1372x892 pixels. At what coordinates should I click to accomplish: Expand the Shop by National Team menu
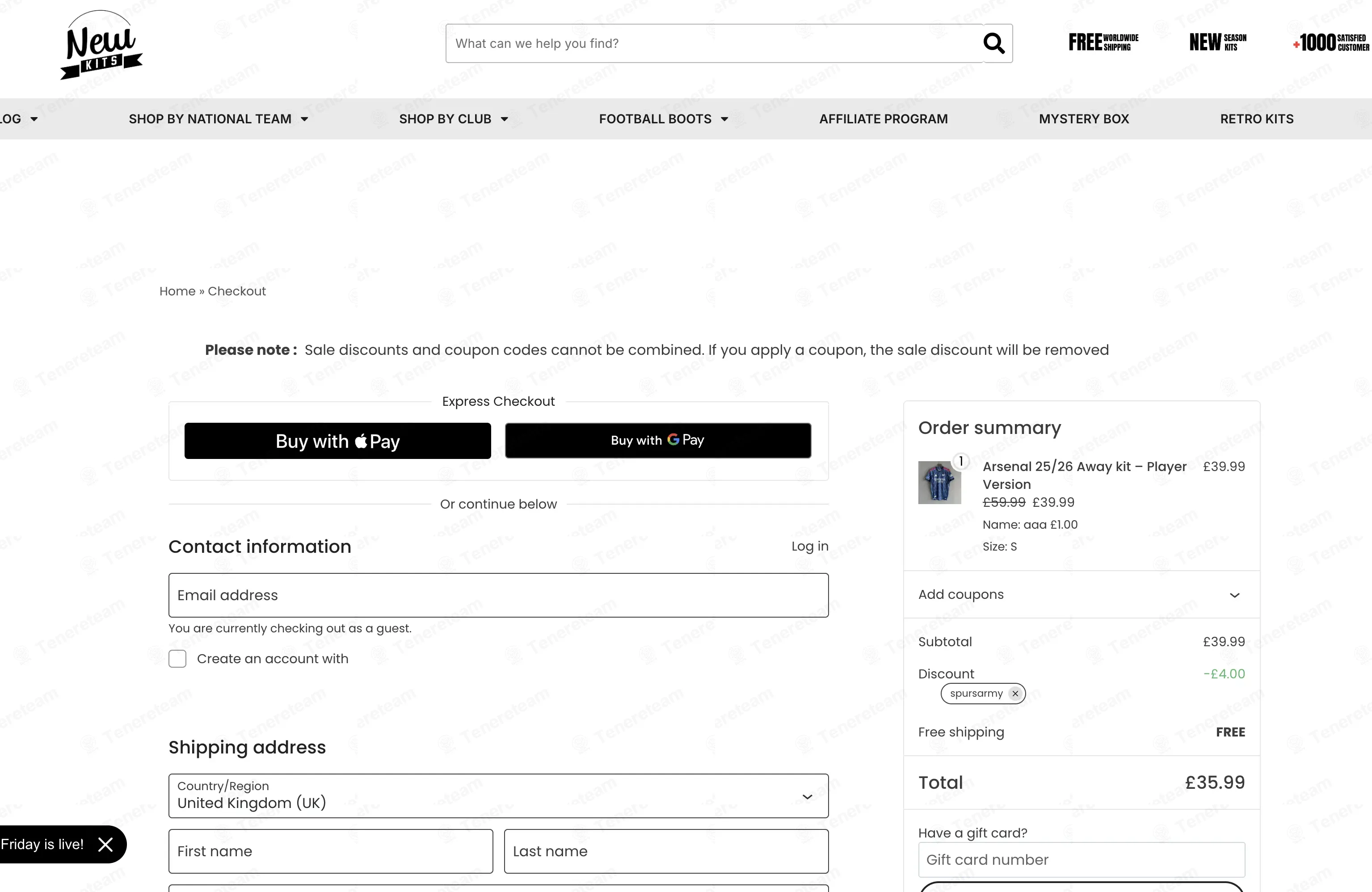click(219, 119)
